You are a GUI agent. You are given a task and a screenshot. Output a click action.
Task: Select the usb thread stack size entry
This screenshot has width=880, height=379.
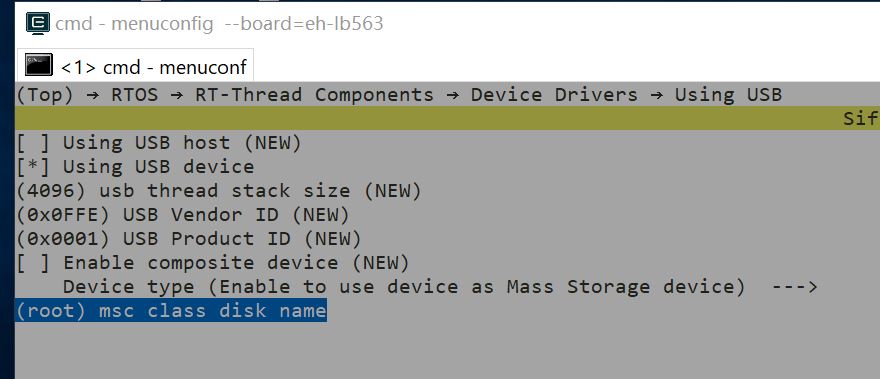point(218,191)
